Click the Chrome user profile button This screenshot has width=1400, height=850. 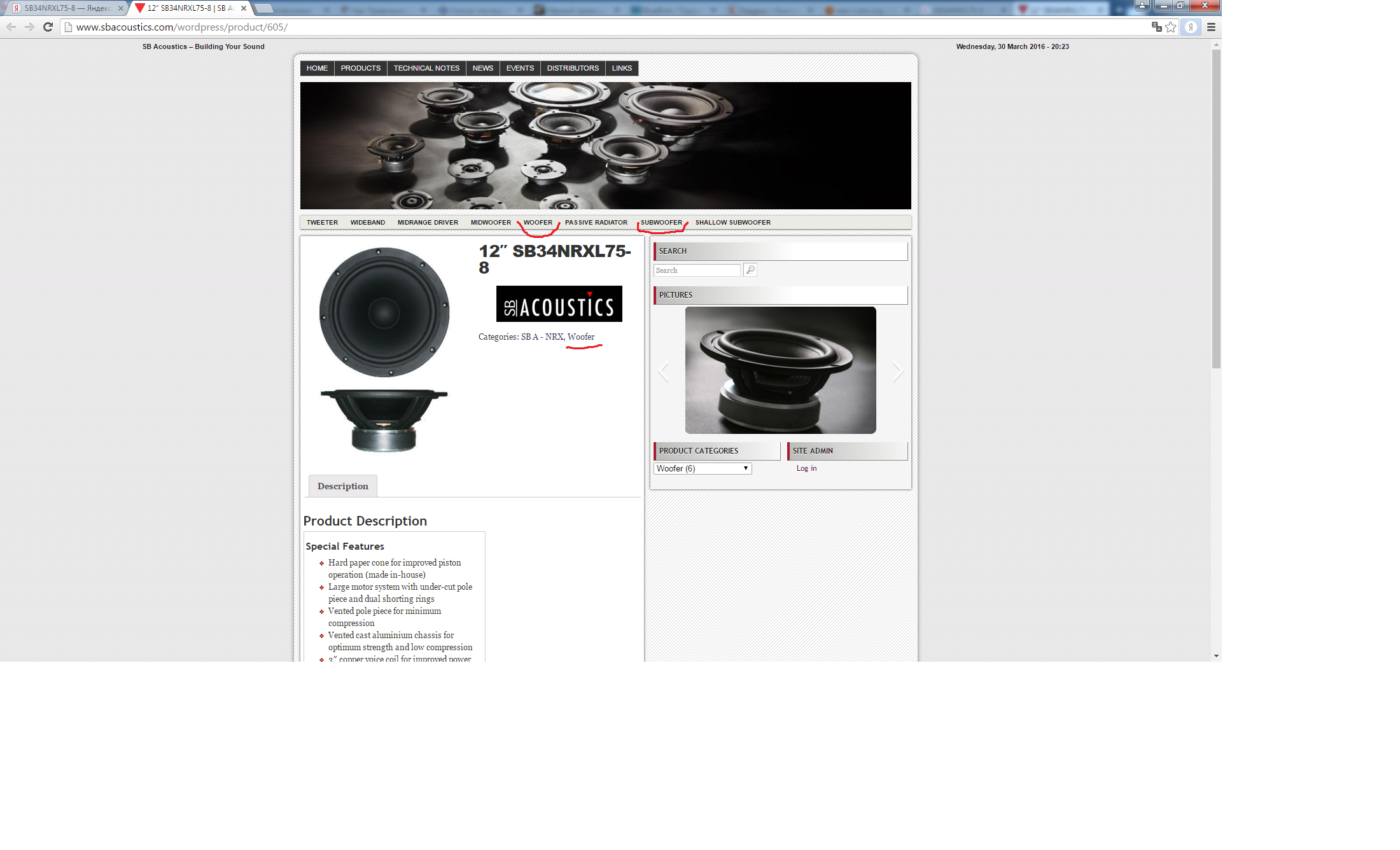1142,6
